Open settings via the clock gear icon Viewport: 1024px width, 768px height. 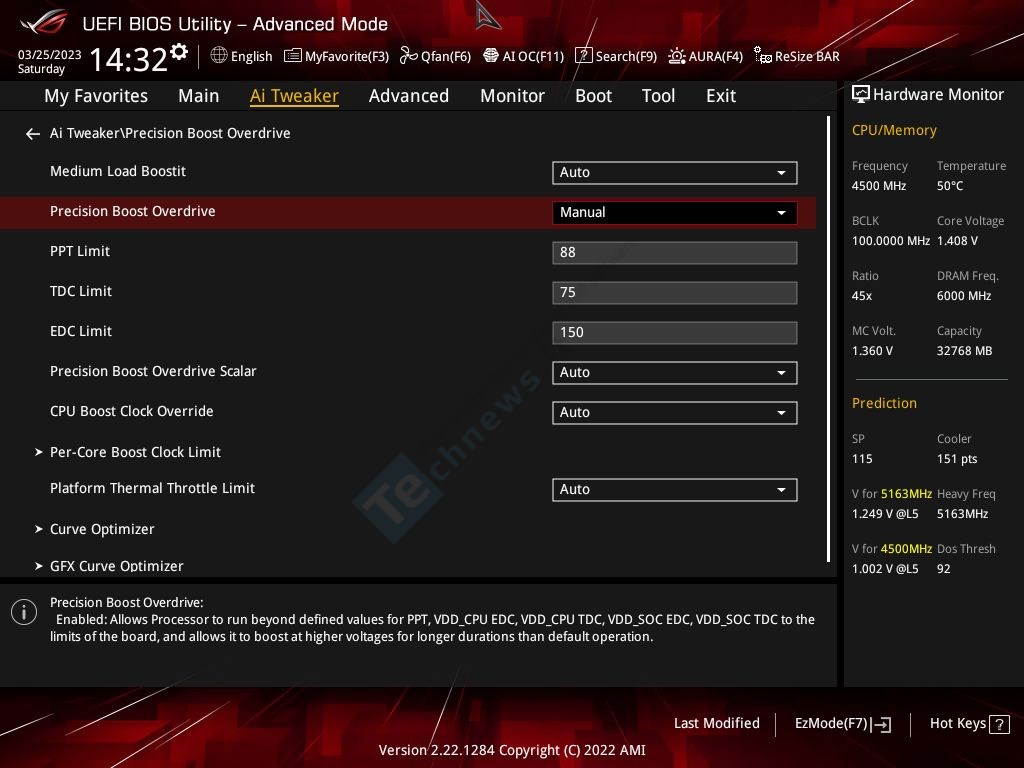179,52
